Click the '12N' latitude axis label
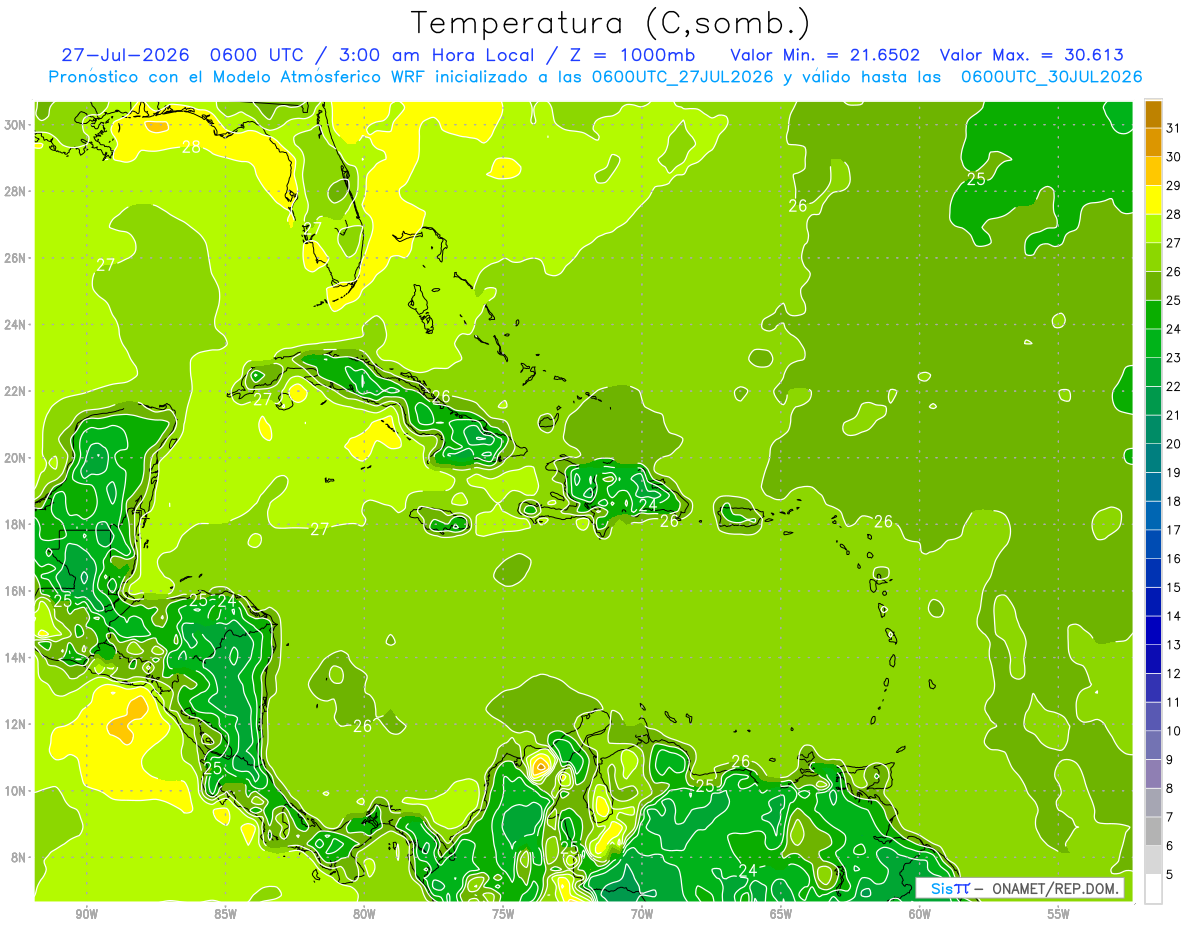The image size is (1200, 927). click(x=17, y=724)
